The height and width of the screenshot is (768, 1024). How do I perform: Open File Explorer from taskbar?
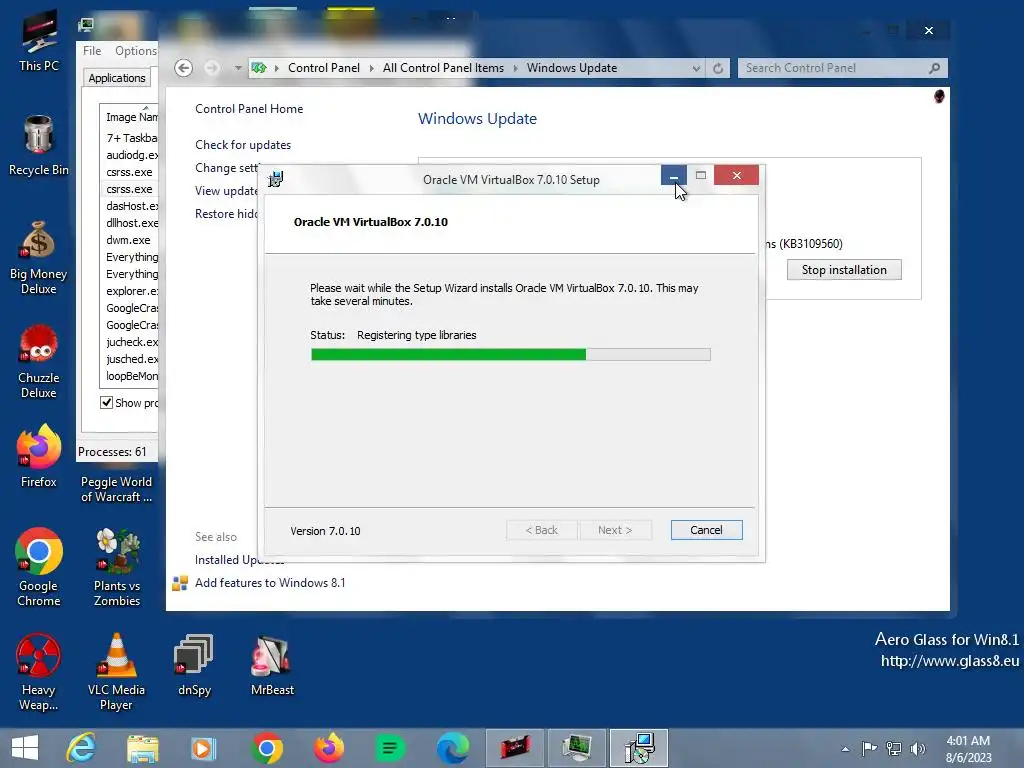coord(142,748)
